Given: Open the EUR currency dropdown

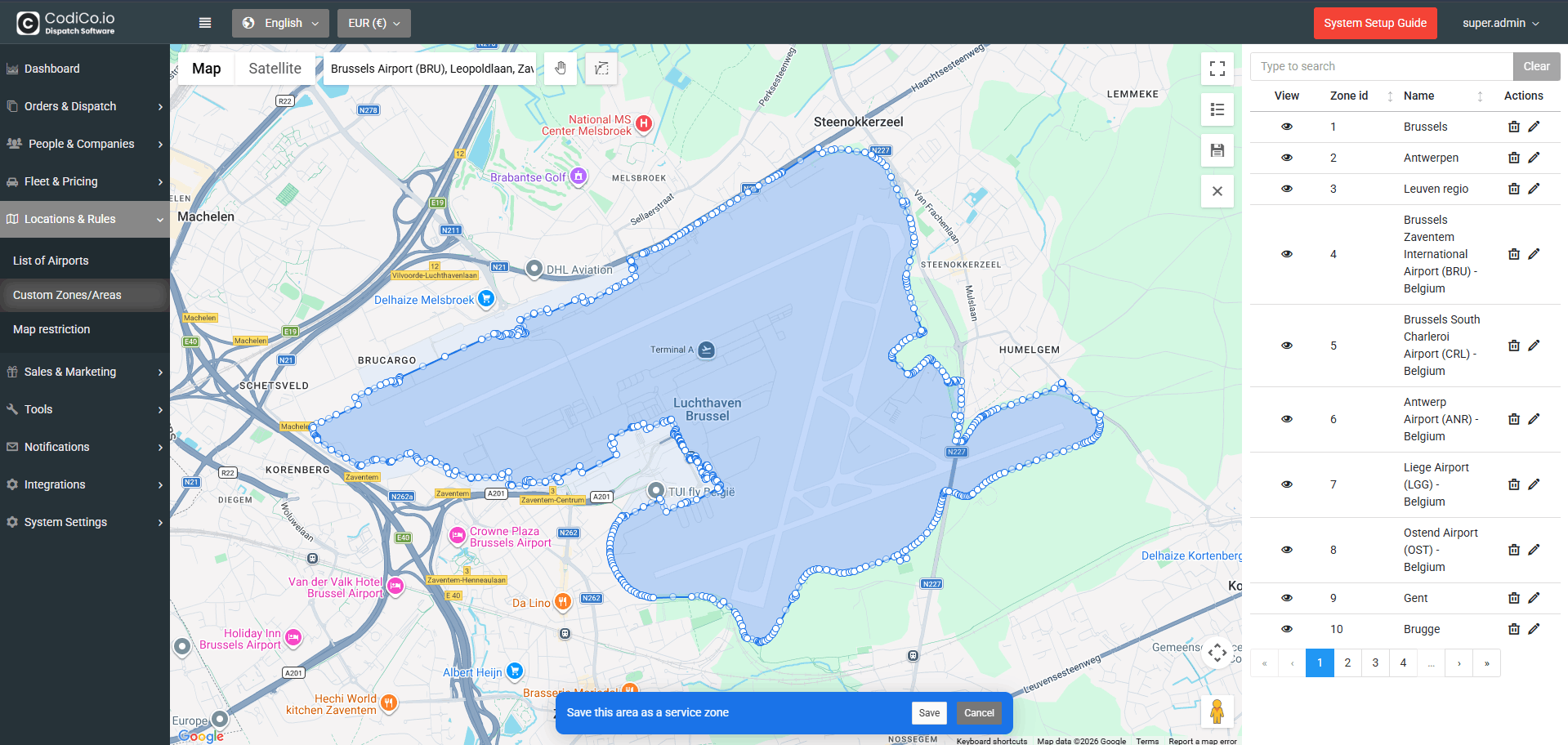Looking at the screenshot, I should click(x=373, y=23).
